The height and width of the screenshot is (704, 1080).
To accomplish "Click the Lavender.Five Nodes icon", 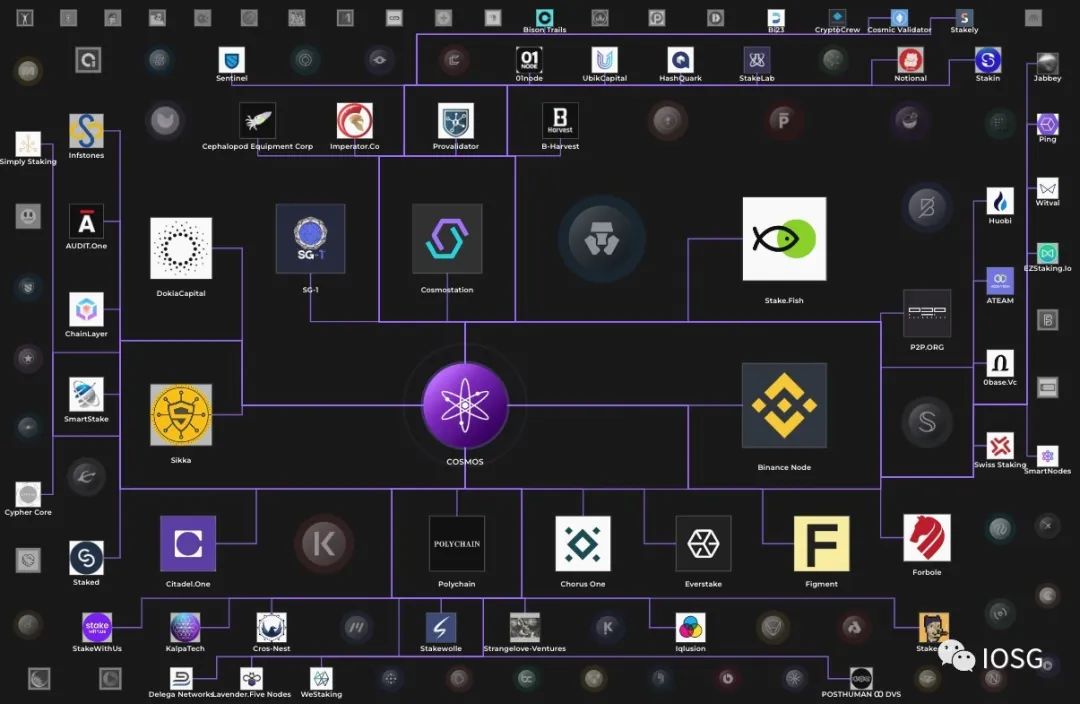I will [x=251, y=679].
